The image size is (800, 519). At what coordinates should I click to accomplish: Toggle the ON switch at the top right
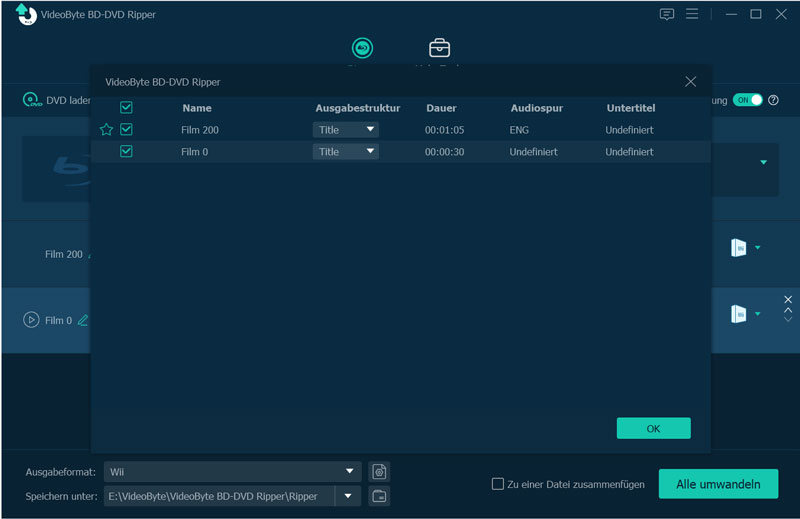[747, 100]
